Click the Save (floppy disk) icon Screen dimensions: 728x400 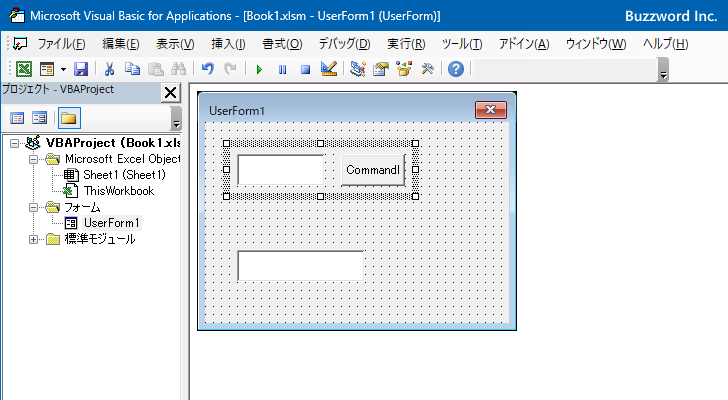coord(81,69)
